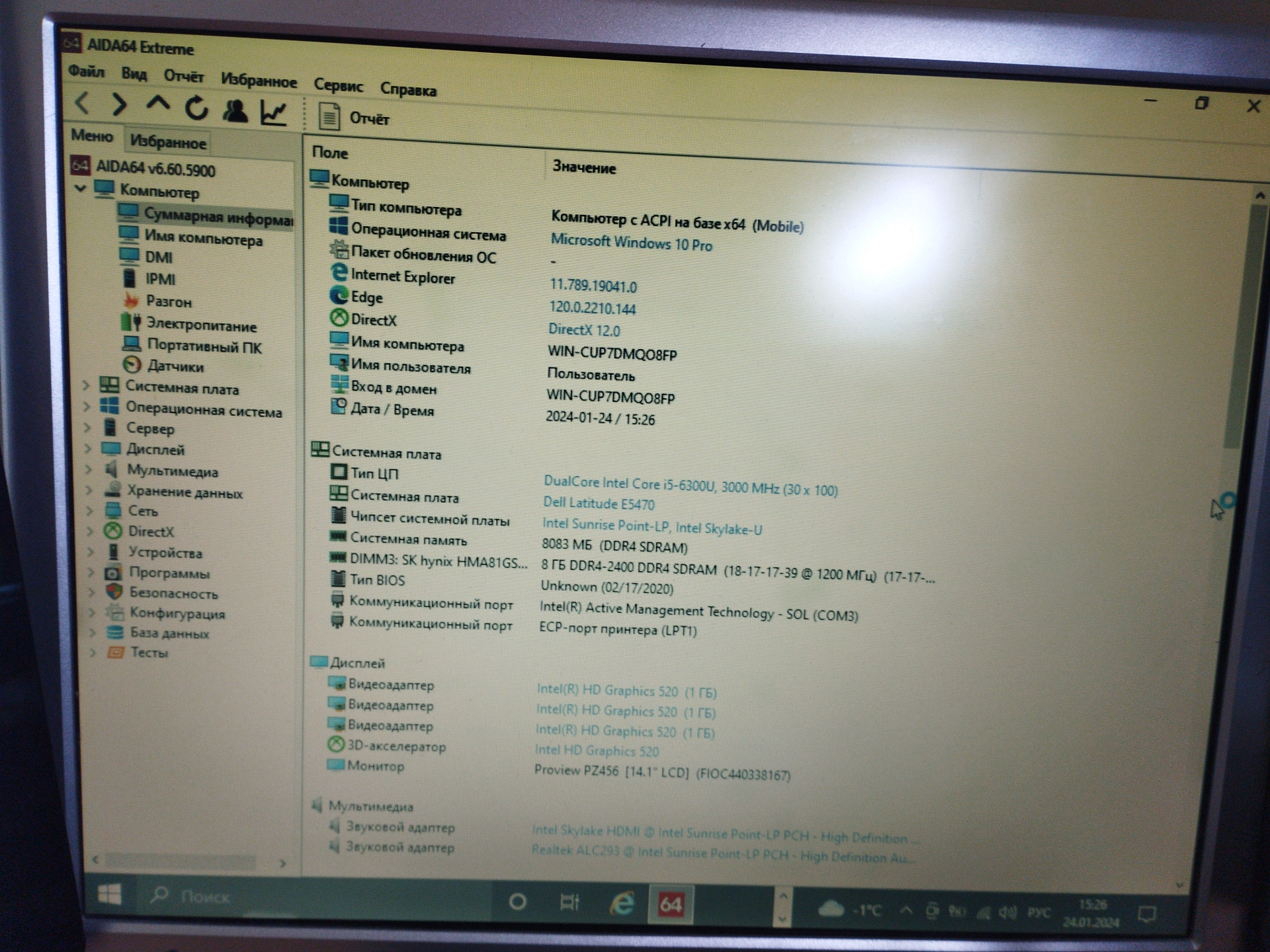
Task: Click the Безопасность shield icon
Action: click(114, 592)
